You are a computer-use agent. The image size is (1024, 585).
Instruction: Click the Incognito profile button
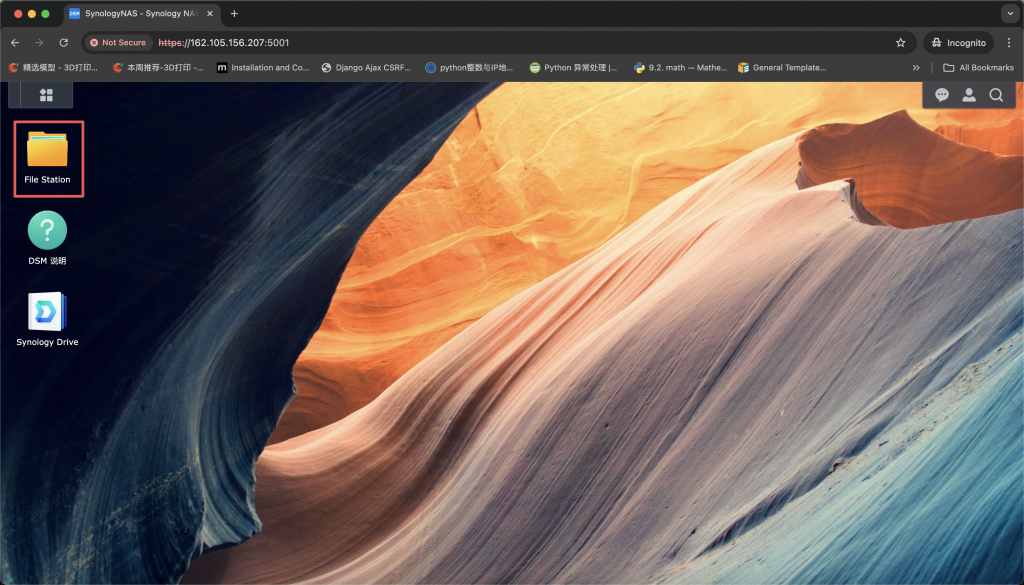pyautogui.click(x=958, y=43)
